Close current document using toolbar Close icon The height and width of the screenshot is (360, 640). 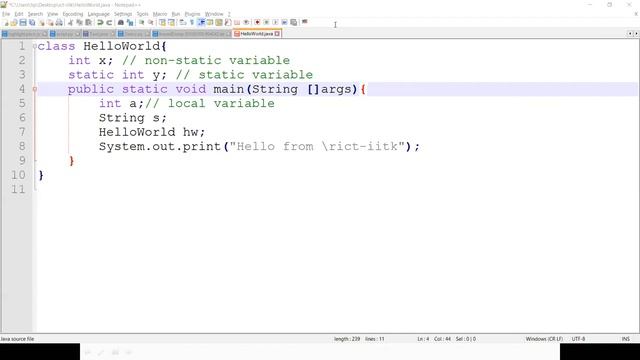pos(41,22)
